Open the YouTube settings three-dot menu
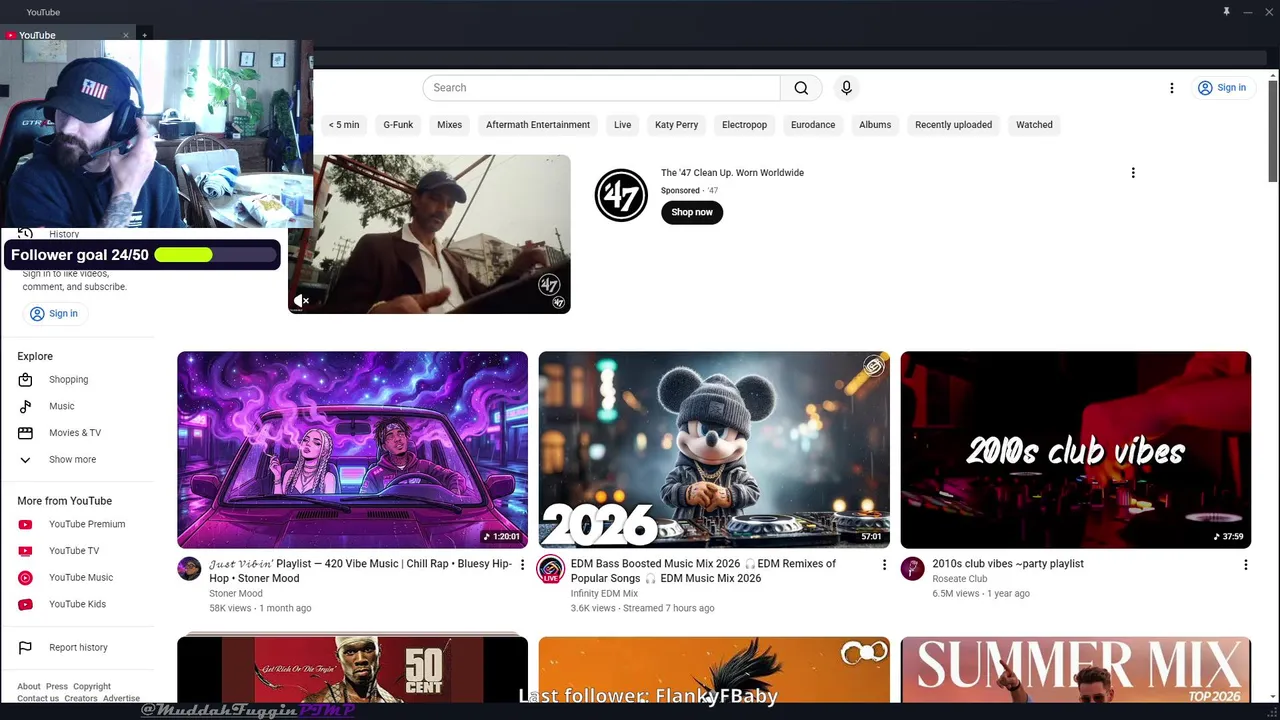This screenshot has width=1280, height=720. coord(1172,88)
